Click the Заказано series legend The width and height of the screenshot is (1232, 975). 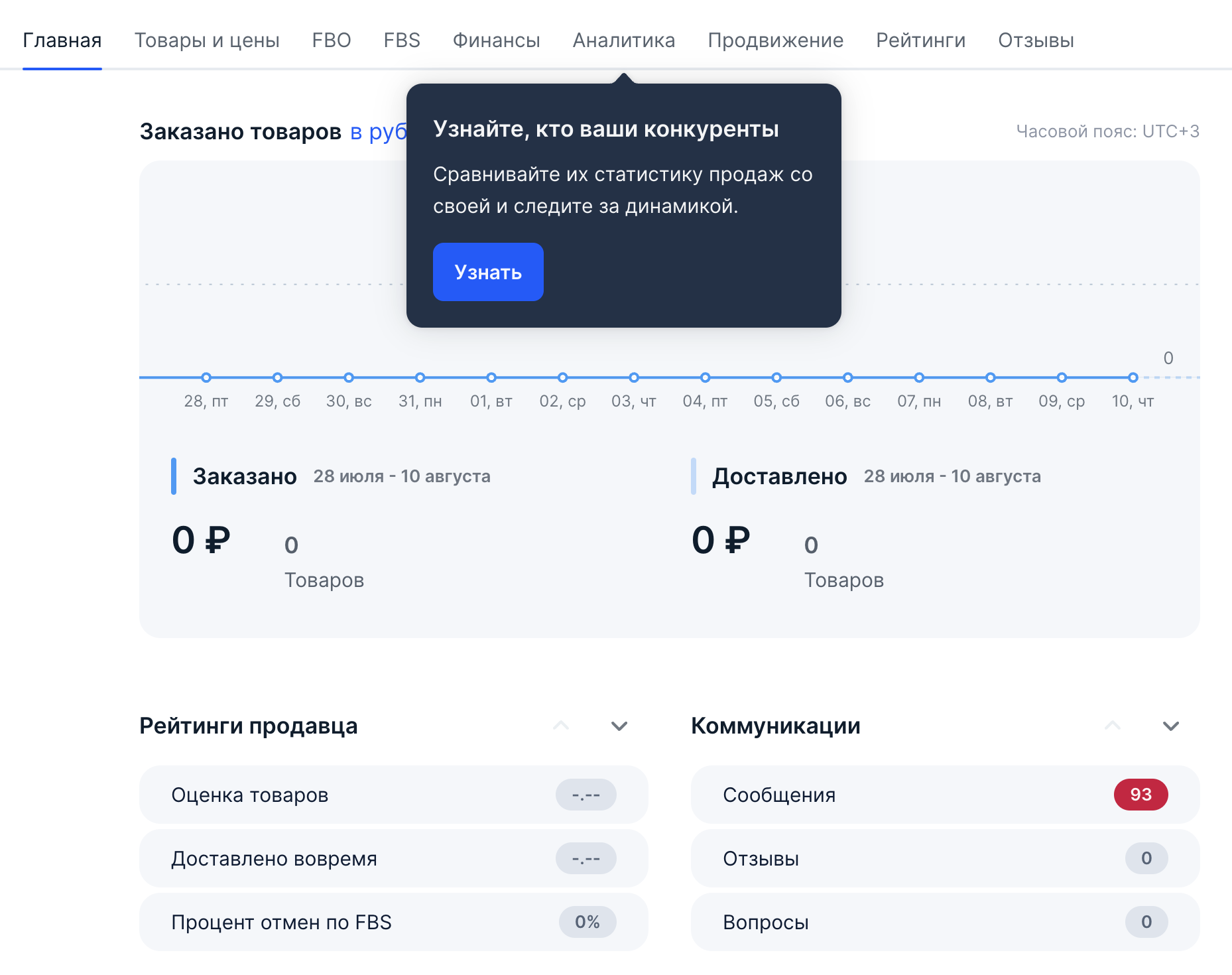click(245, 476)
